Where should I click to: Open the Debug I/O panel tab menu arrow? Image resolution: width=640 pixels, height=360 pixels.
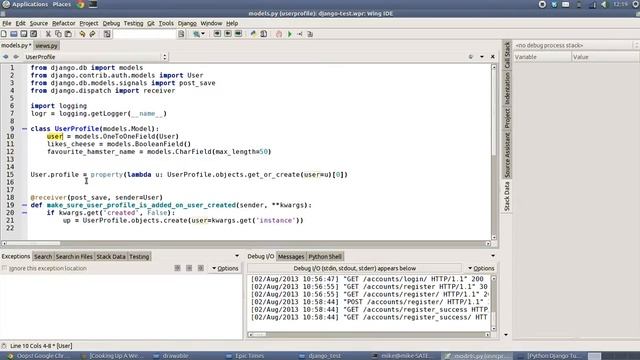493,256
